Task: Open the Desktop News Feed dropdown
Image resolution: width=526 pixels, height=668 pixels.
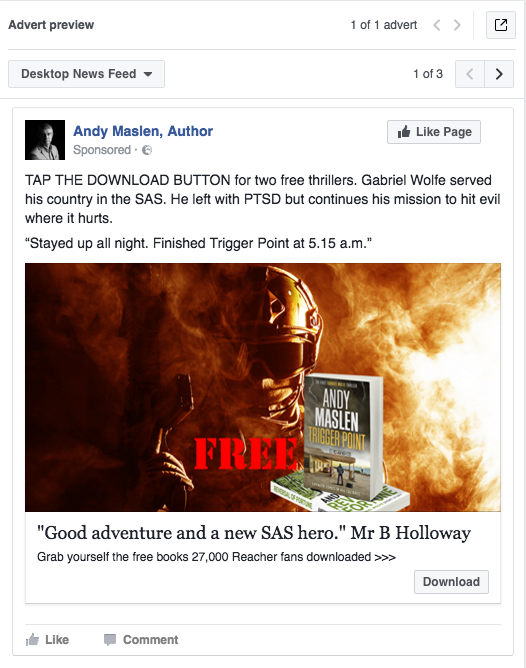Action: [x=86, y=74]
